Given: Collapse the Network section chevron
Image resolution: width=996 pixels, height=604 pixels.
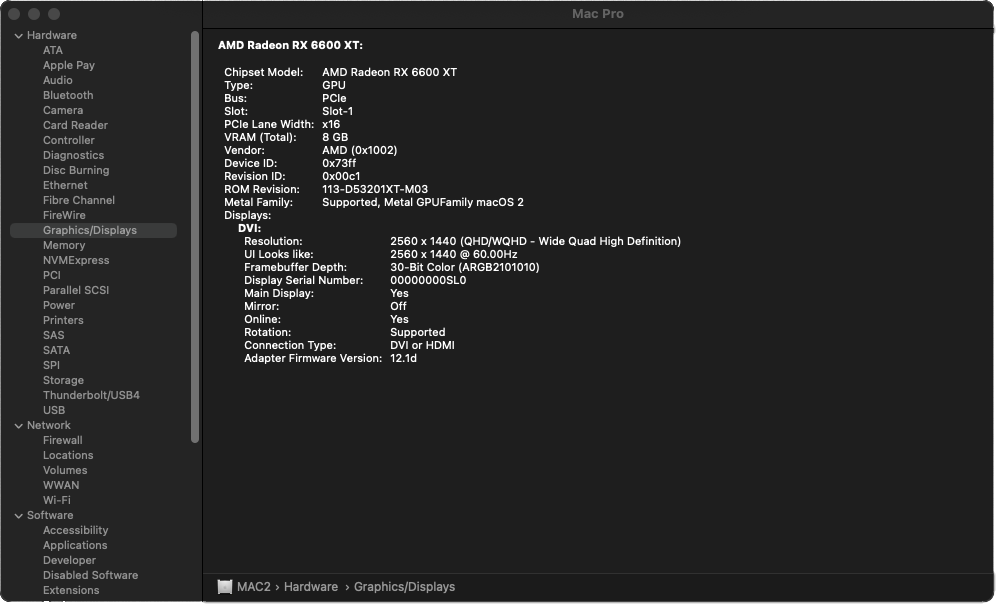Looking at the screenshot, I should click(18, 426).
